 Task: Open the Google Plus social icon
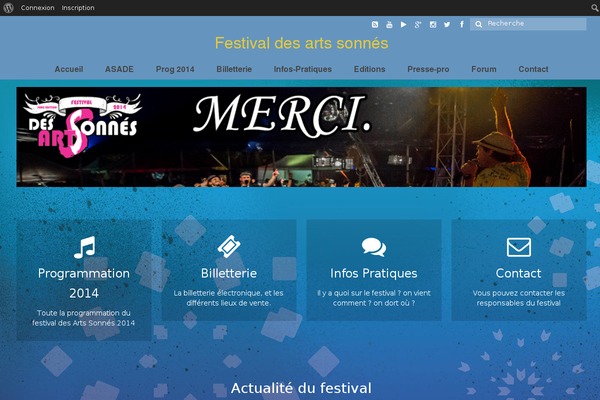click(418, 24)
